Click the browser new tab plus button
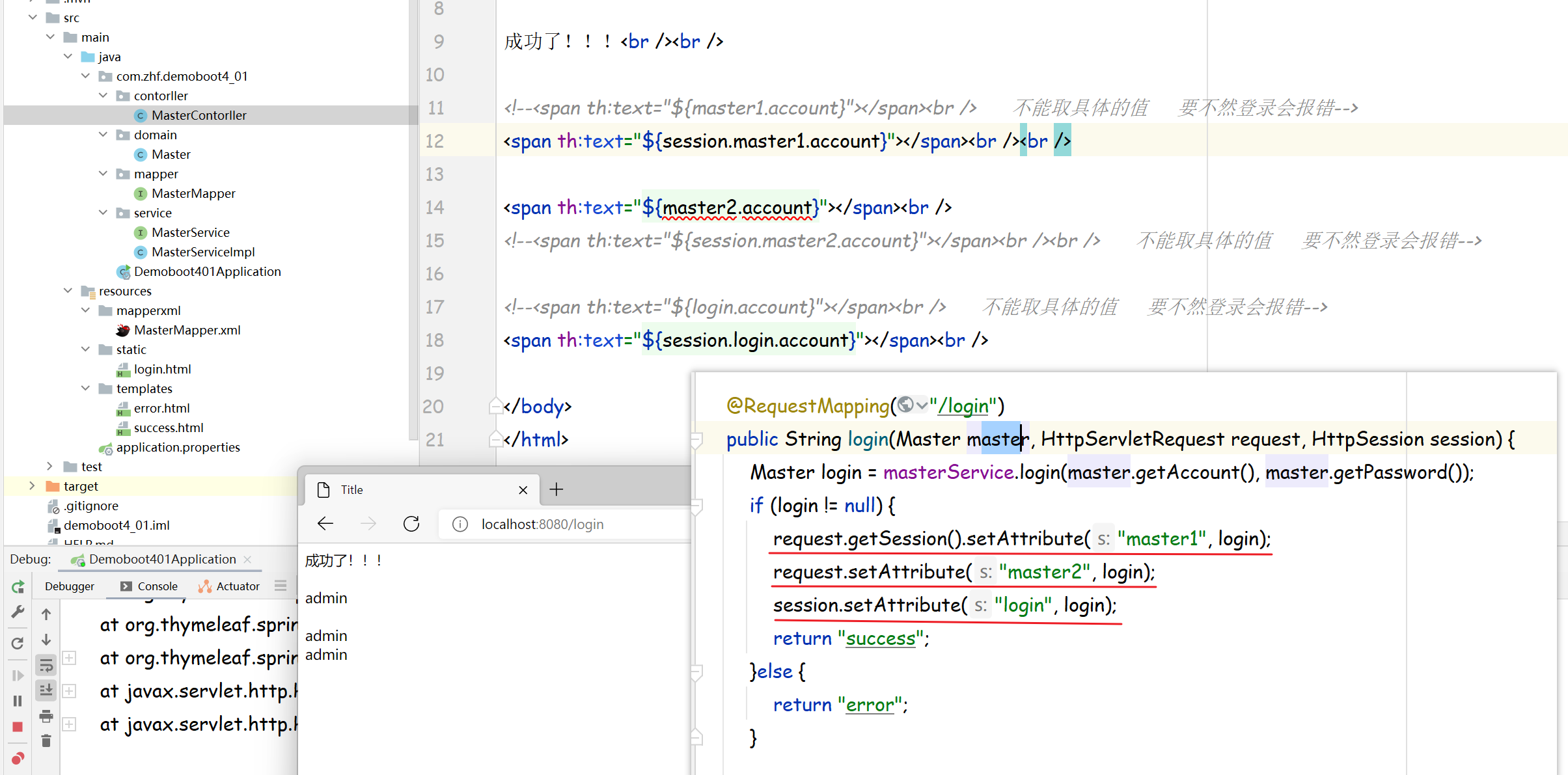Screen dimensions: 1568x775 [557, 489]
